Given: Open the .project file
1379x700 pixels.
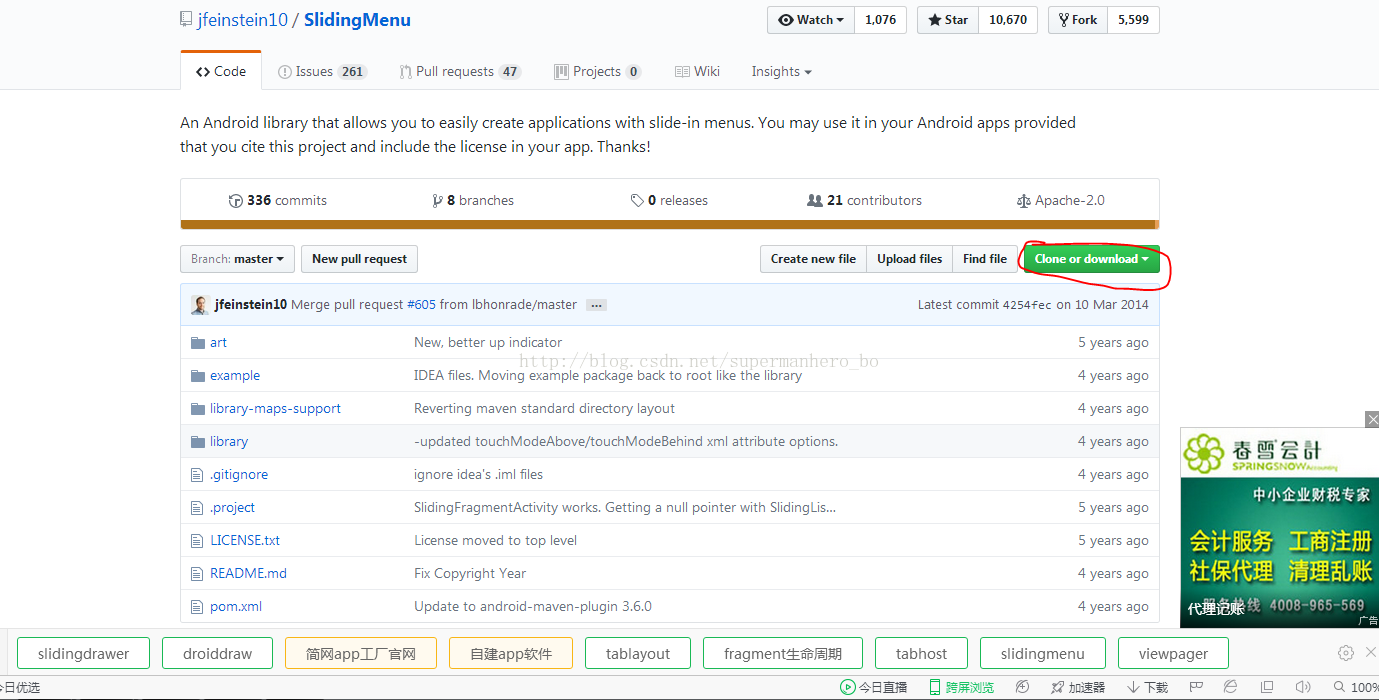Looking at the screenshot, I should point(232,507).
